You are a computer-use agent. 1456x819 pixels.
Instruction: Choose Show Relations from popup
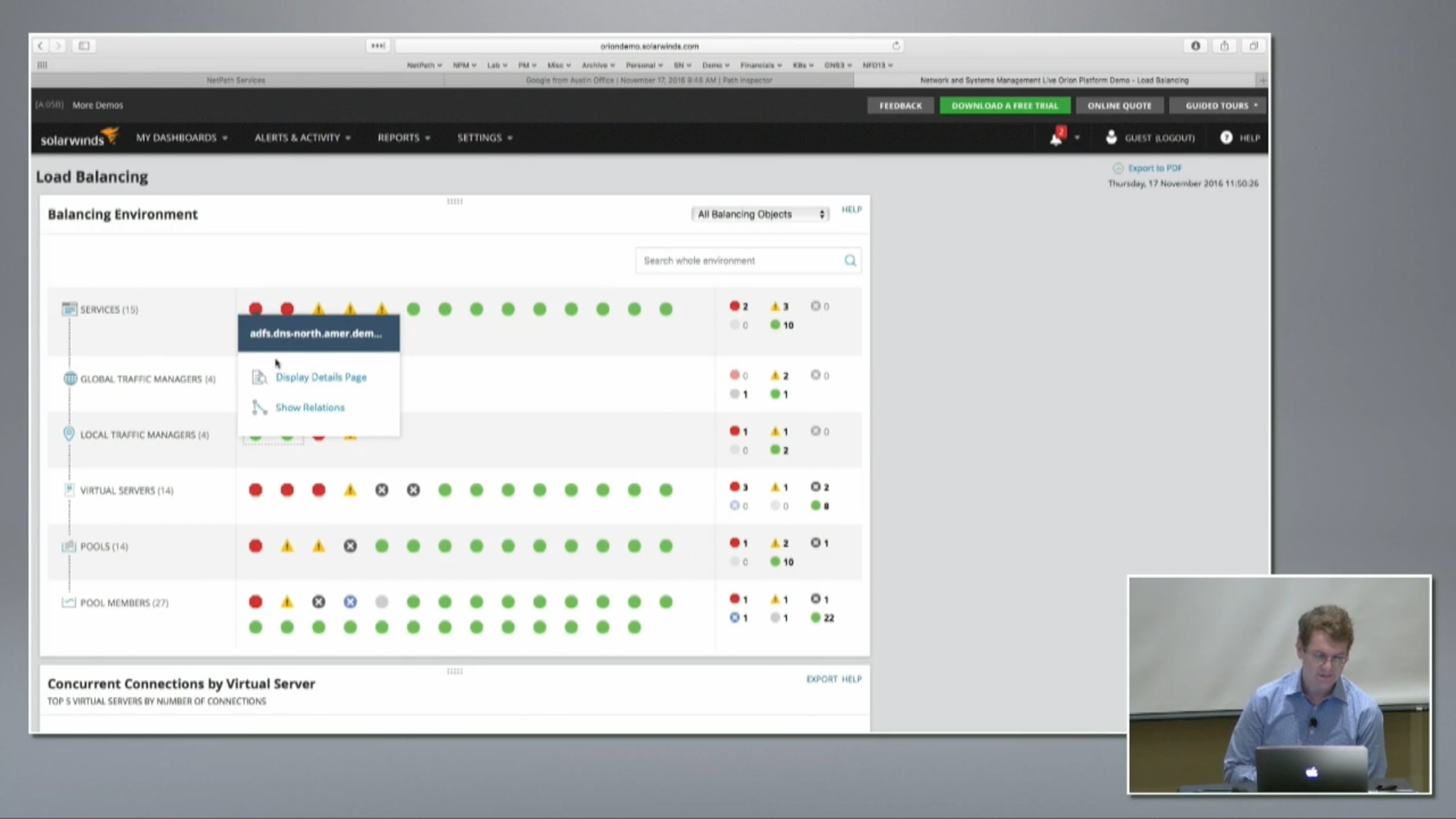coord(310,408)
